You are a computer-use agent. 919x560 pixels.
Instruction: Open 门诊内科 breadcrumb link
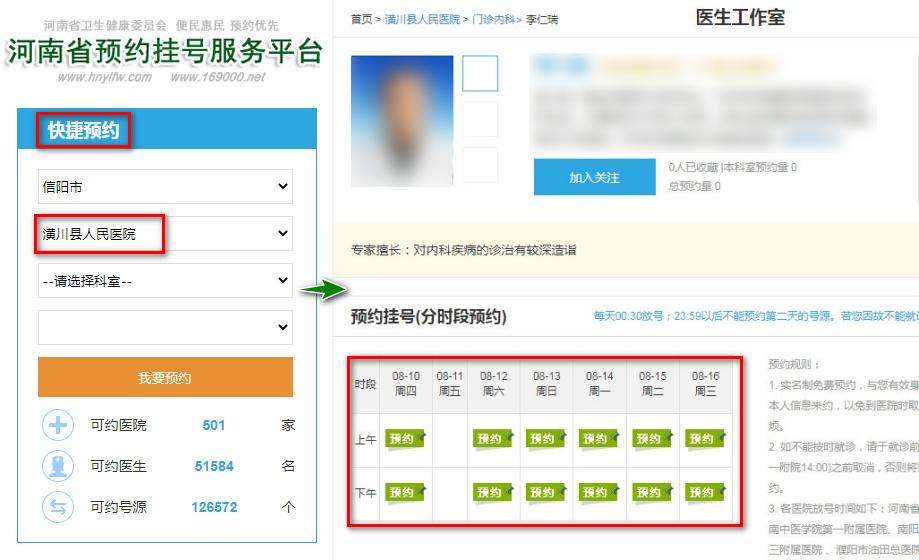[494, 19]
